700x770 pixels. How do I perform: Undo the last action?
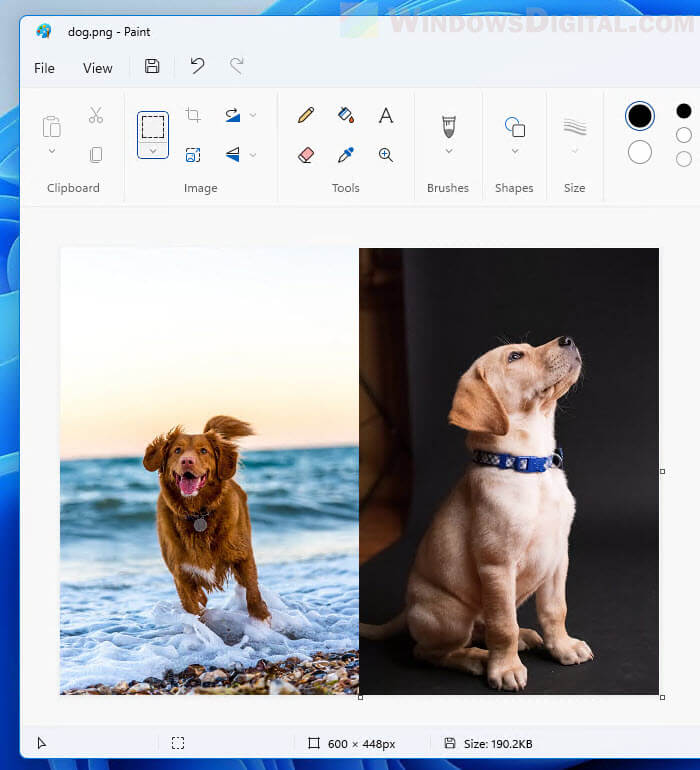(197, 66)
